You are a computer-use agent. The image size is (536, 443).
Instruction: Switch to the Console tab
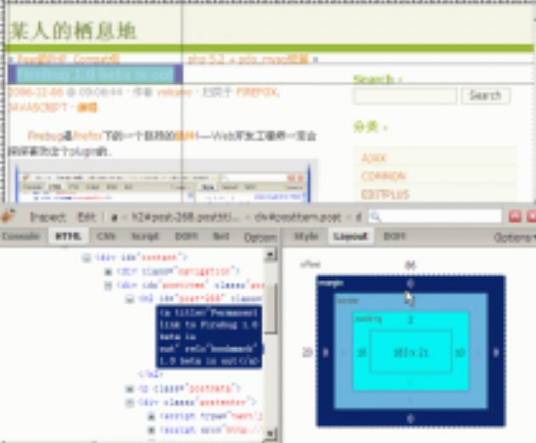click(21, 236)
